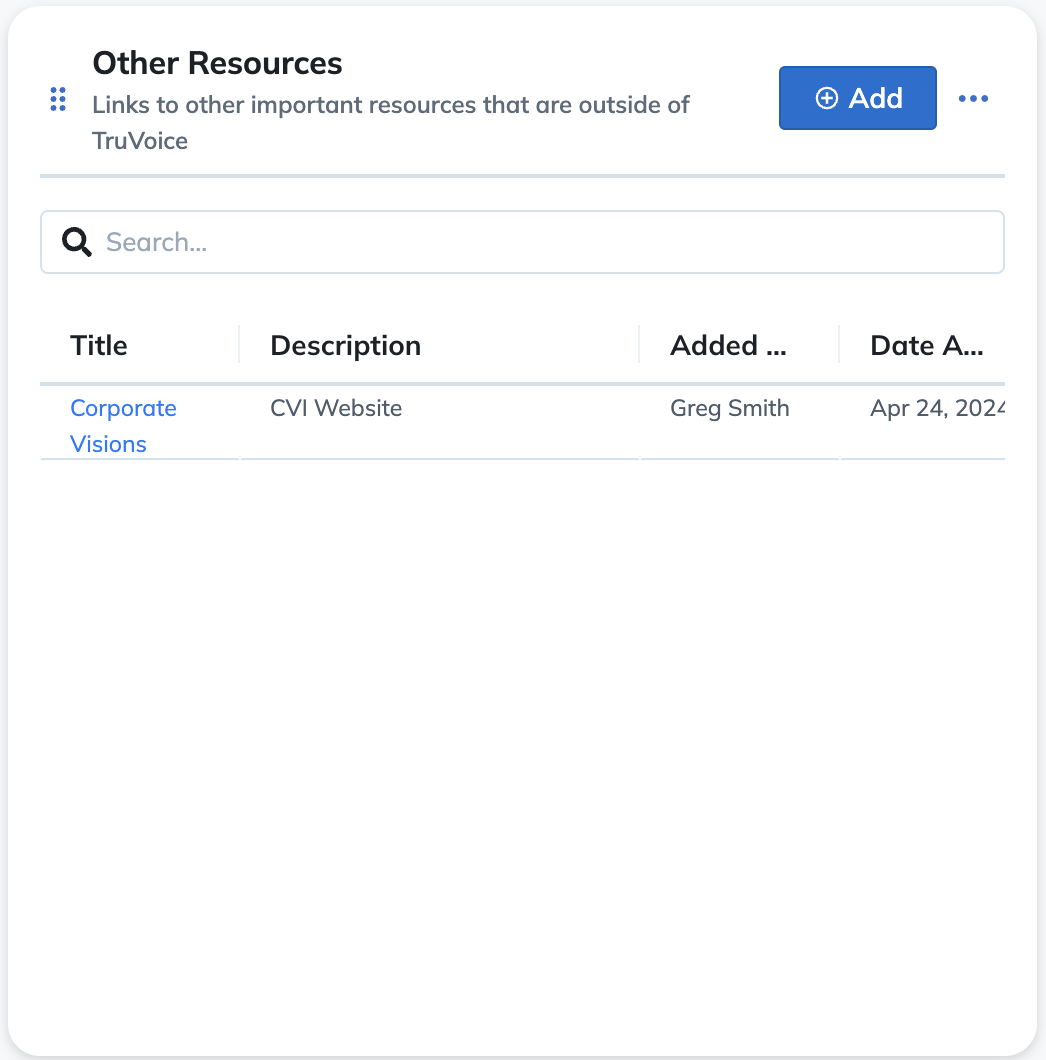Sort by the Title column header
1046x1060 pixels.
99,345
